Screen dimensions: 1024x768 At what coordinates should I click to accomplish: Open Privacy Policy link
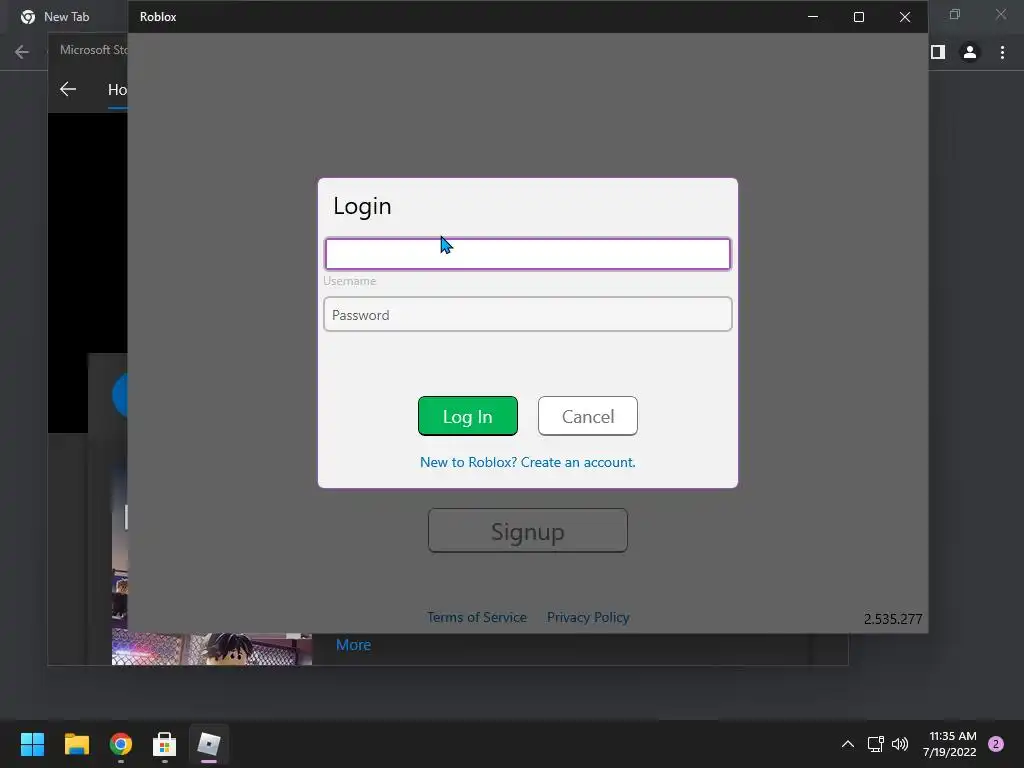point(588,617)
